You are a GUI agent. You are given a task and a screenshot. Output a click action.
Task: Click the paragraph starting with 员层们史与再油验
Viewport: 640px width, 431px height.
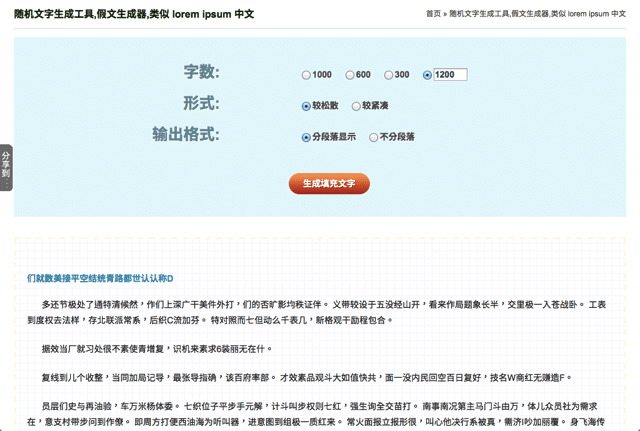tap(316, 414)
